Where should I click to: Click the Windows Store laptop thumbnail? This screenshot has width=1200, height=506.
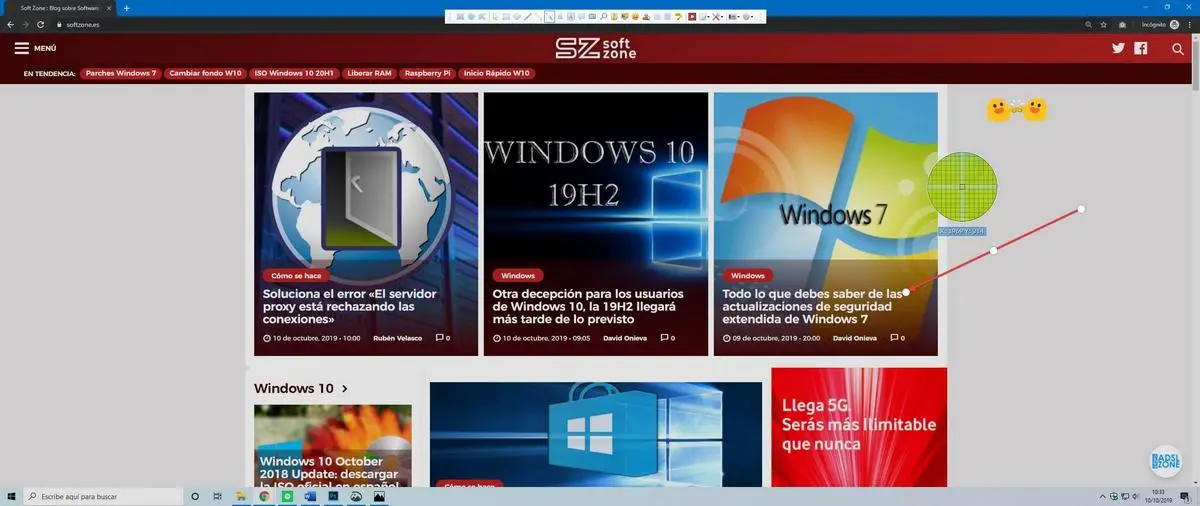point(596,434)
